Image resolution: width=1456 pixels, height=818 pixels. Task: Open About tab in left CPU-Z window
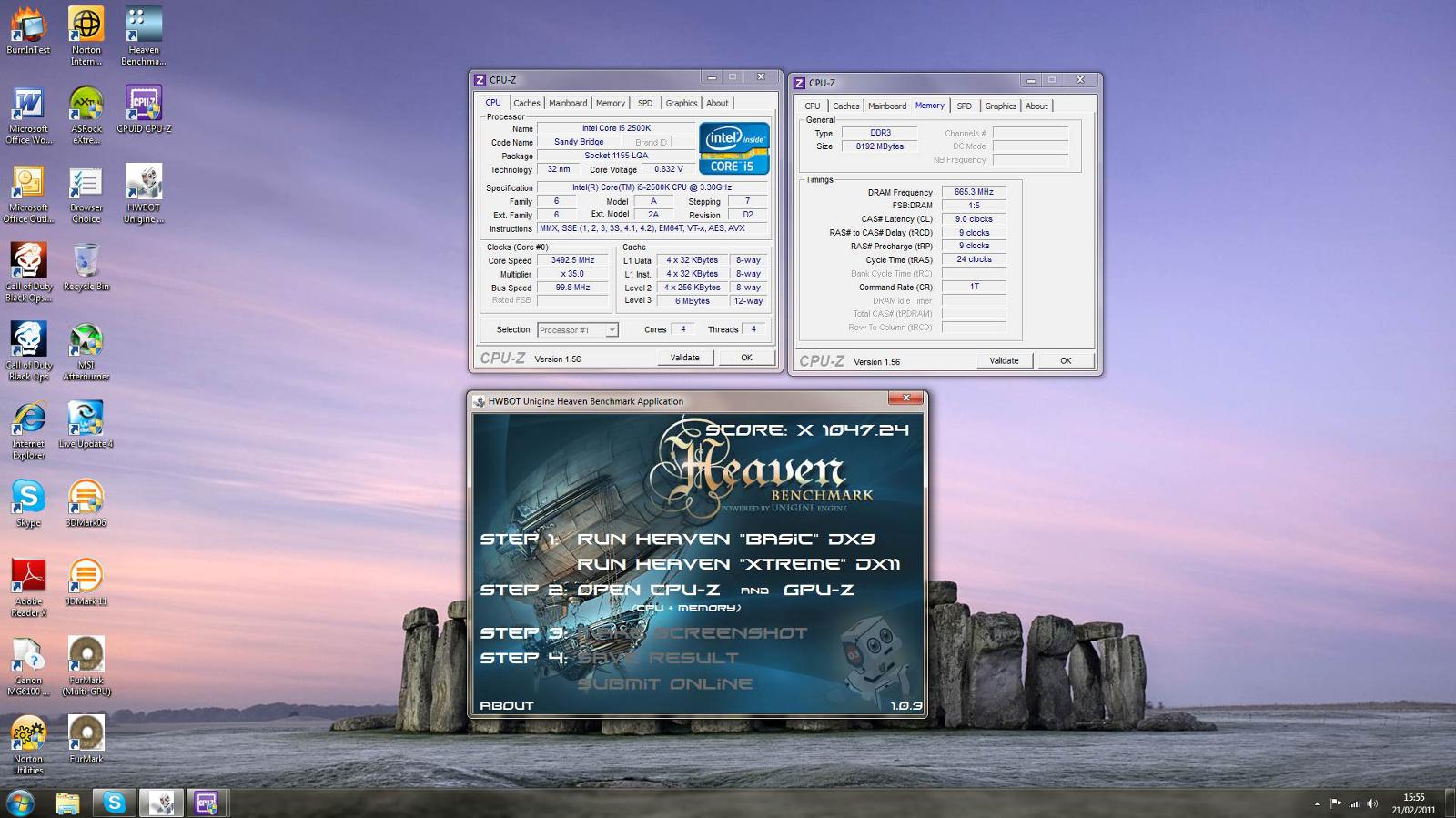coord(717,103)
